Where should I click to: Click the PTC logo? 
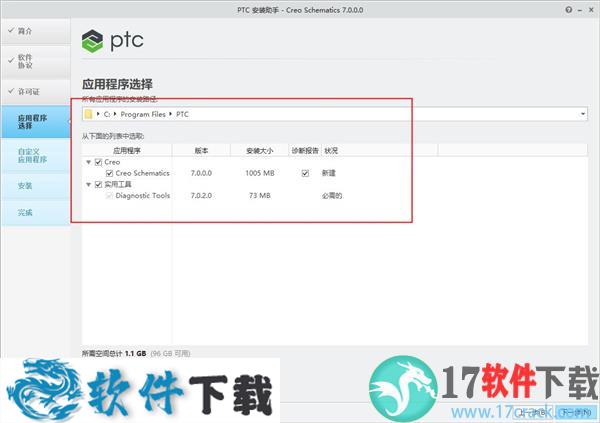(112, 41)
